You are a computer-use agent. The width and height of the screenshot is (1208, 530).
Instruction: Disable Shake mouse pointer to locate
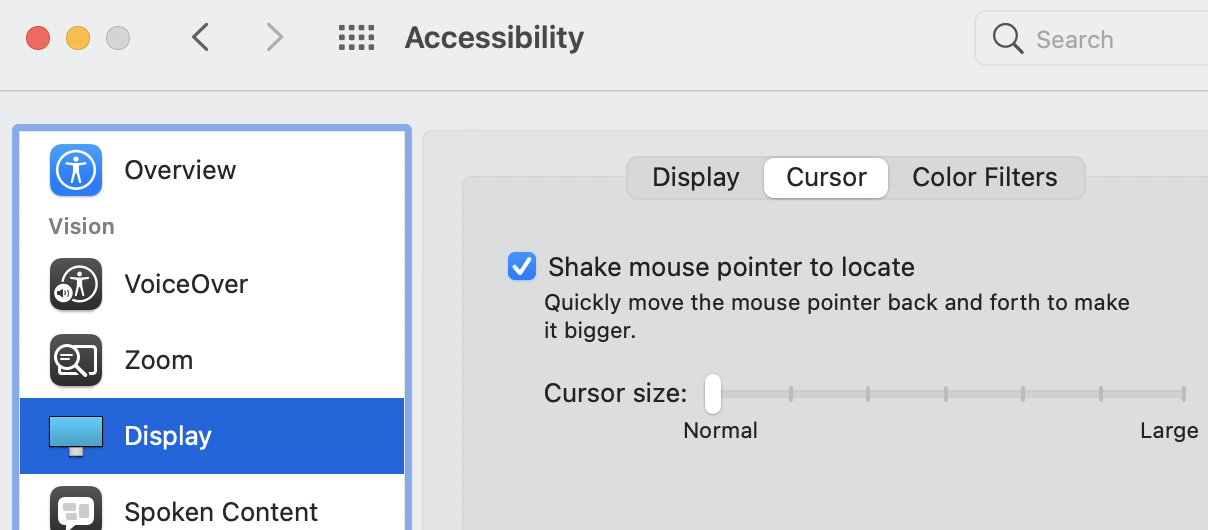522,267
